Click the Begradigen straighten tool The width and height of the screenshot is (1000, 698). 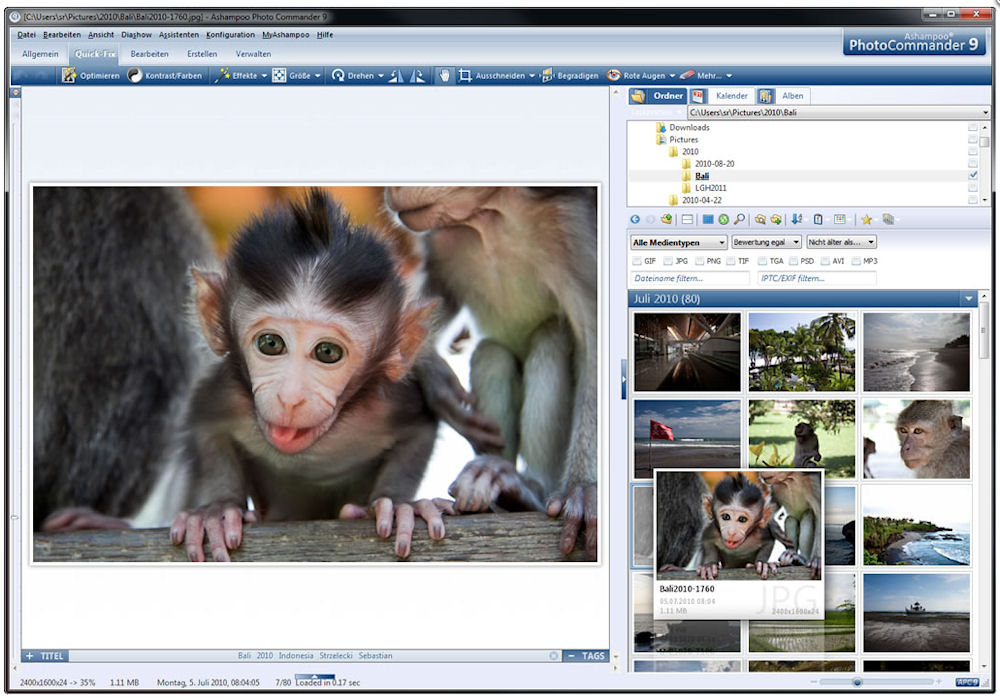tap(571, 76)
